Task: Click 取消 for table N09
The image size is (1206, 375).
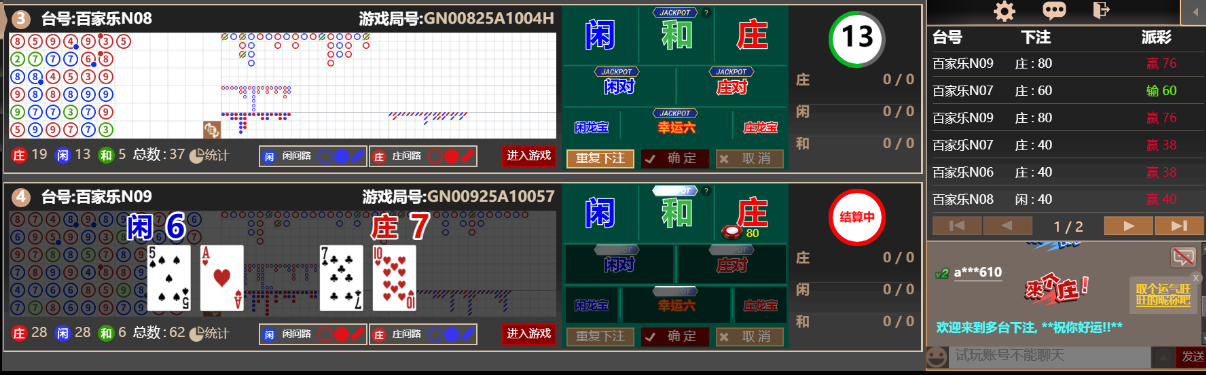Action: 750,336
